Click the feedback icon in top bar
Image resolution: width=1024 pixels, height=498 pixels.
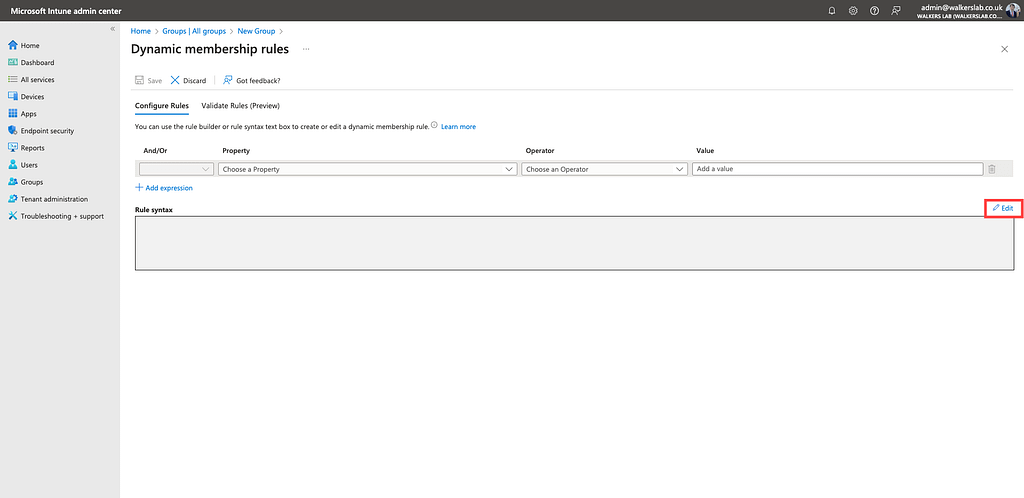coord(896,10)
